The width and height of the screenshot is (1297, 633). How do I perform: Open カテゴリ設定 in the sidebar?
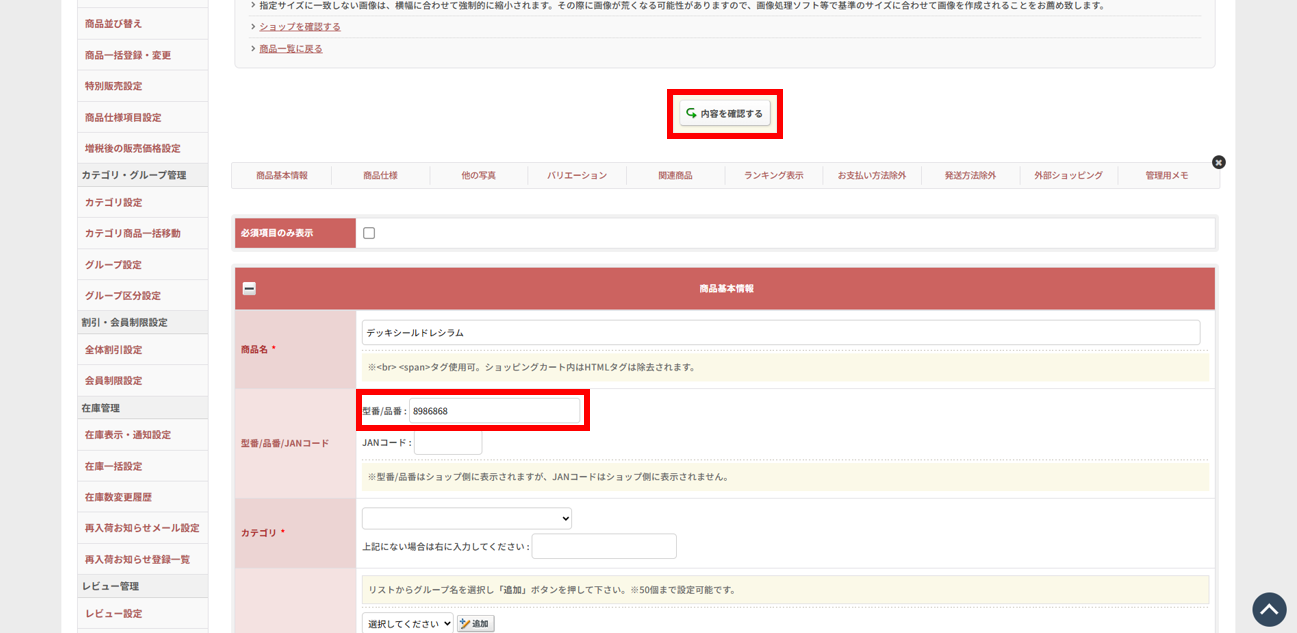113,203
